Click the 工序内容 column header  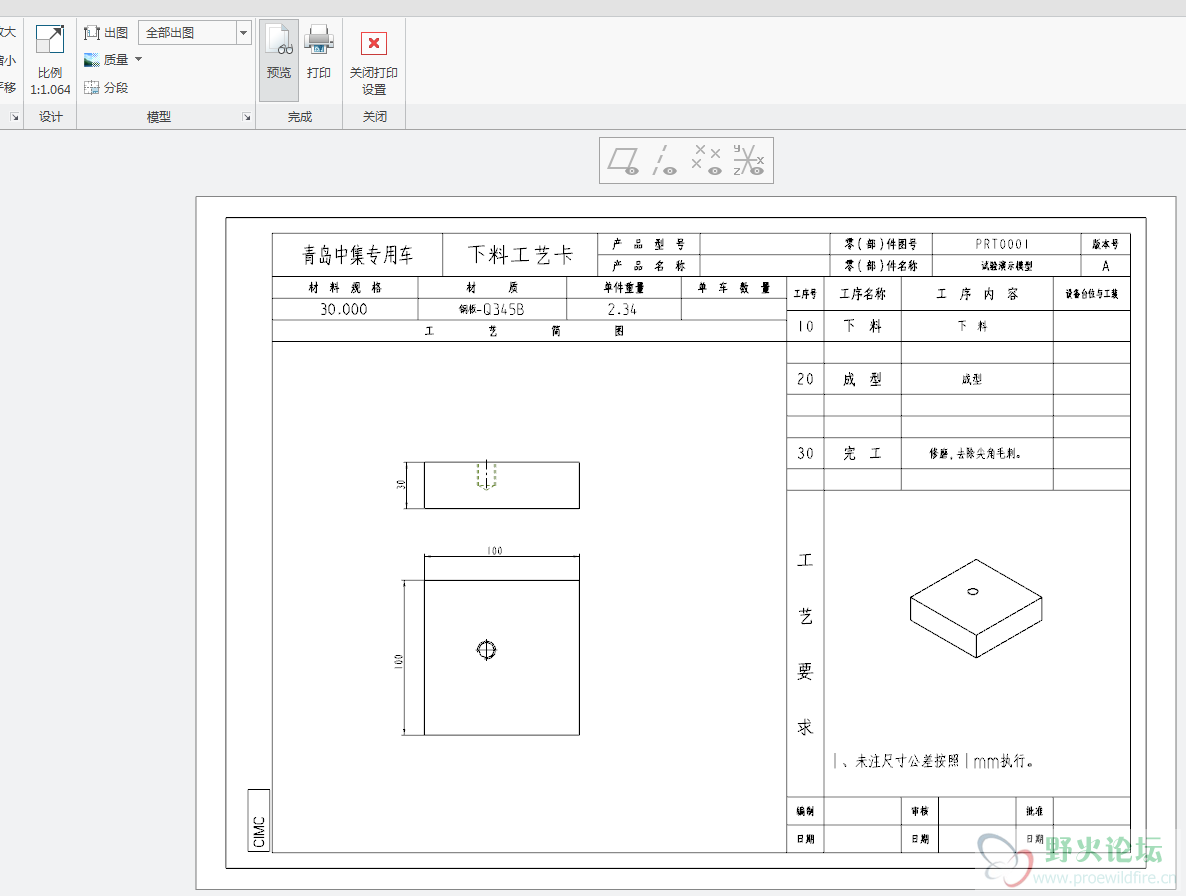pyautogui.click(x=977, y=294)
